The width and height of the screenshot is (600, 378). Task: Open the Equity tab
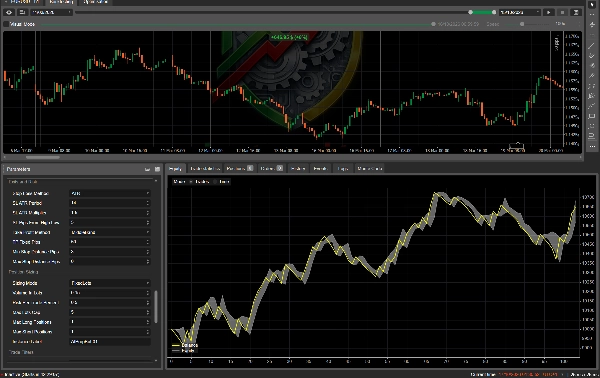pos(175,168)
